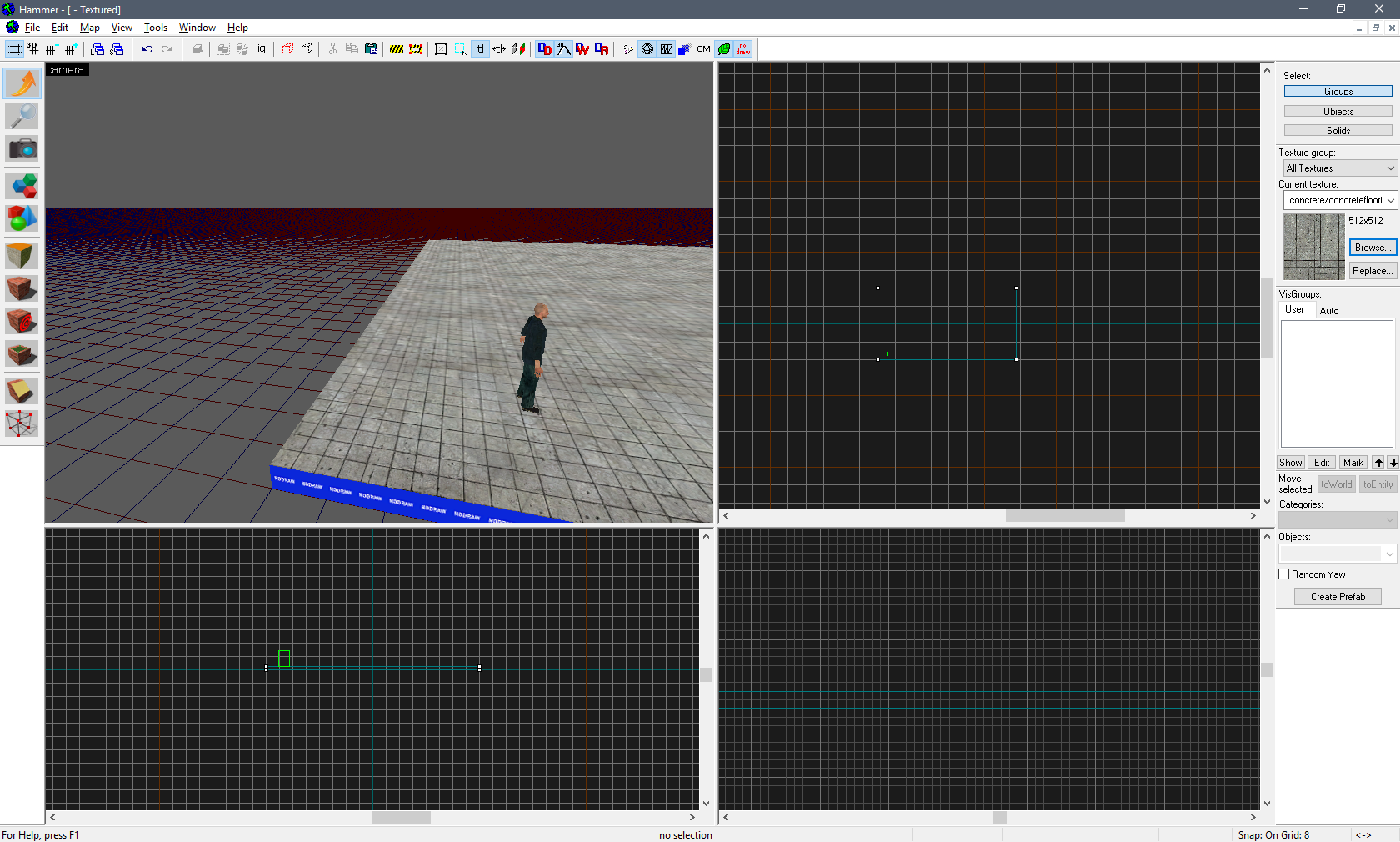The height and width of the screenshot is (842, 1400).
Task: Select the Magnify tool
Action: tap(22, 116)
